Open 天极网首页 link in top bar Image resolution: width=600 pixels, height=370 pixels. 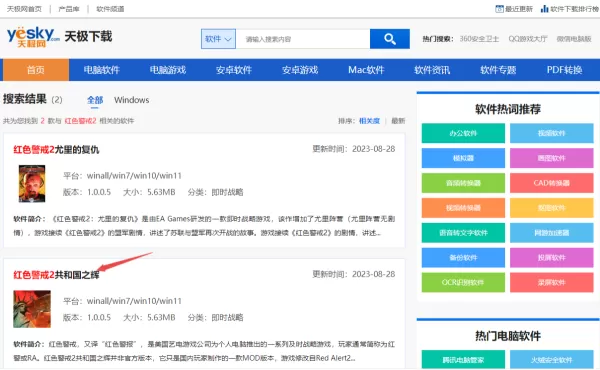click(24, 9)
